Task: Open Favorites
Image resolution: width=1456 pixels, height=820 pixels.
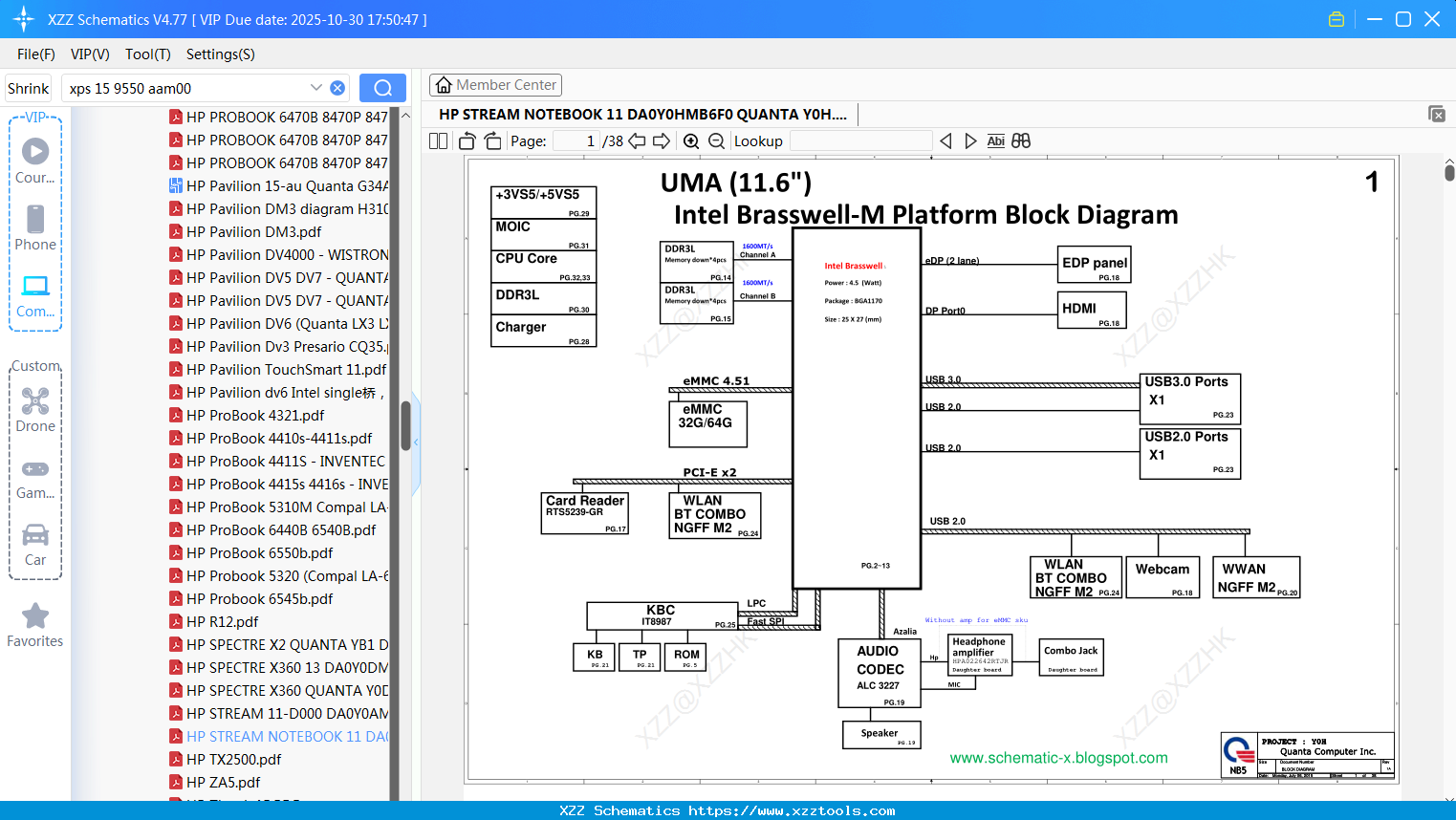Action: pyautogui.click(x=35, y=625)
